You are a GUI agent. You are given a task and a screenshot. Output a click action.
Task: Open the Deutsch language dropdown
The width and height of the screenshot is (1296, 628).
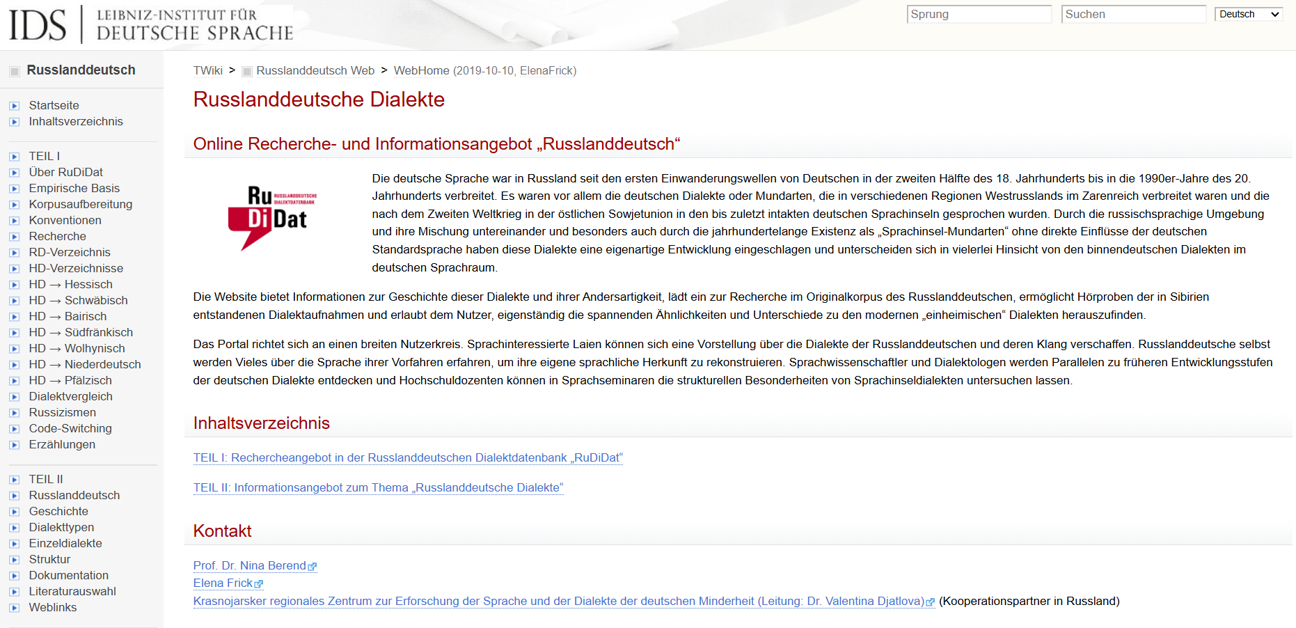pyautogui.click(x=1247, y=13)
